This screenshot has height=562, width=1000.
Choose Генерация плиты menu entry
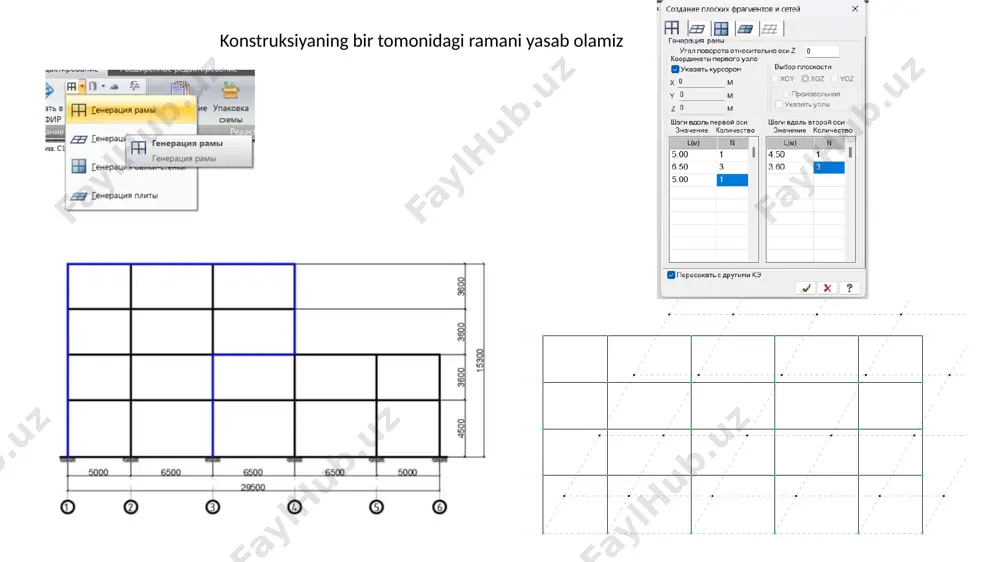pos(131,196)
